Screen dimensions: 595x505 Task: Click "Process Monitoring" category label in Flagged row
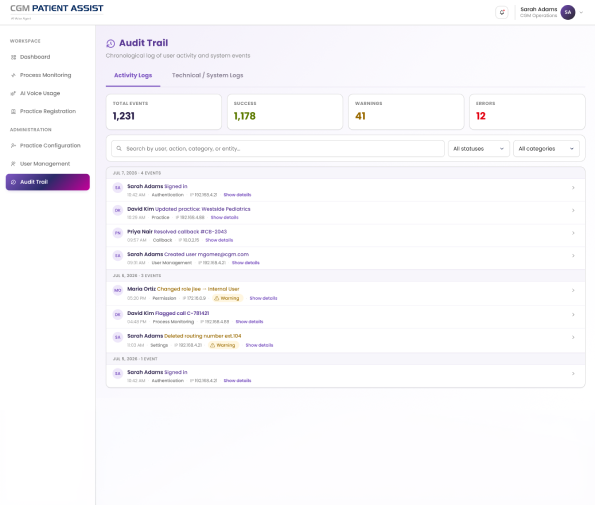[x=173, y=322]
